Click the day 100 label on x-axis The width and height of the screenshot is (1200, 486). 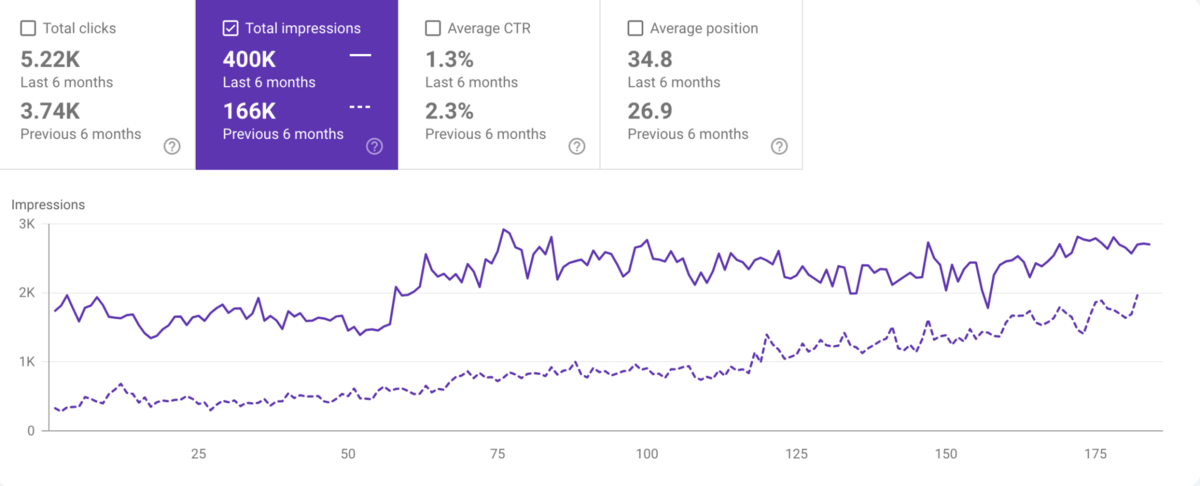pyautogui.click(x=647, y=455)
